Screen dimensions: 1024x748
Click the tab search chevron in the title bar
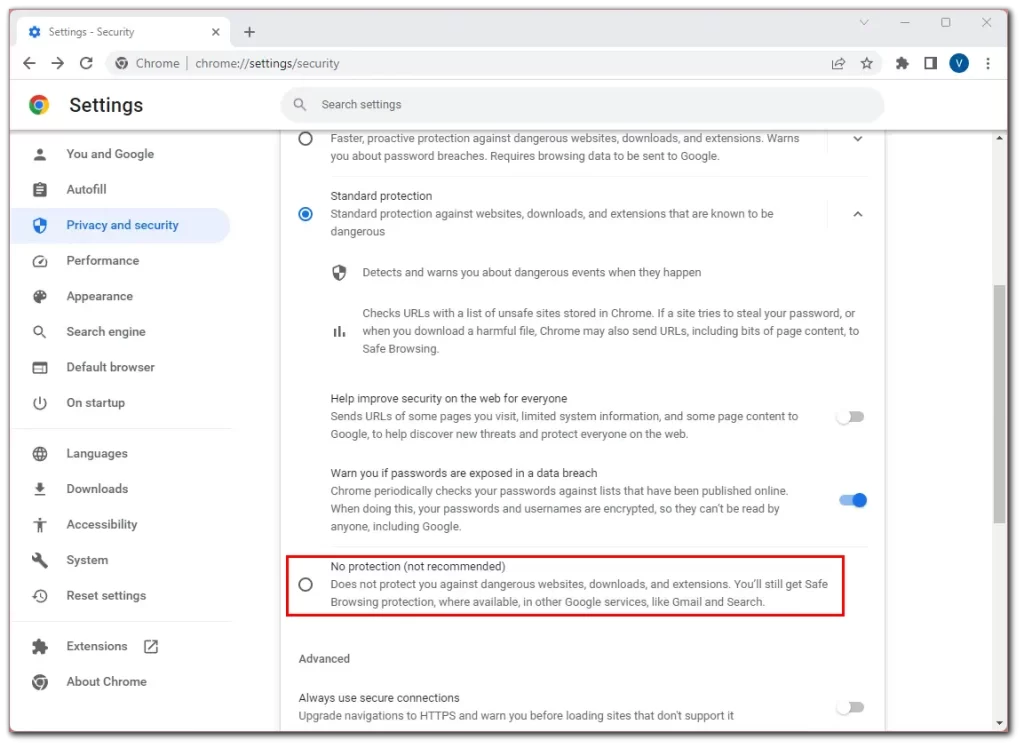[864, 22]
